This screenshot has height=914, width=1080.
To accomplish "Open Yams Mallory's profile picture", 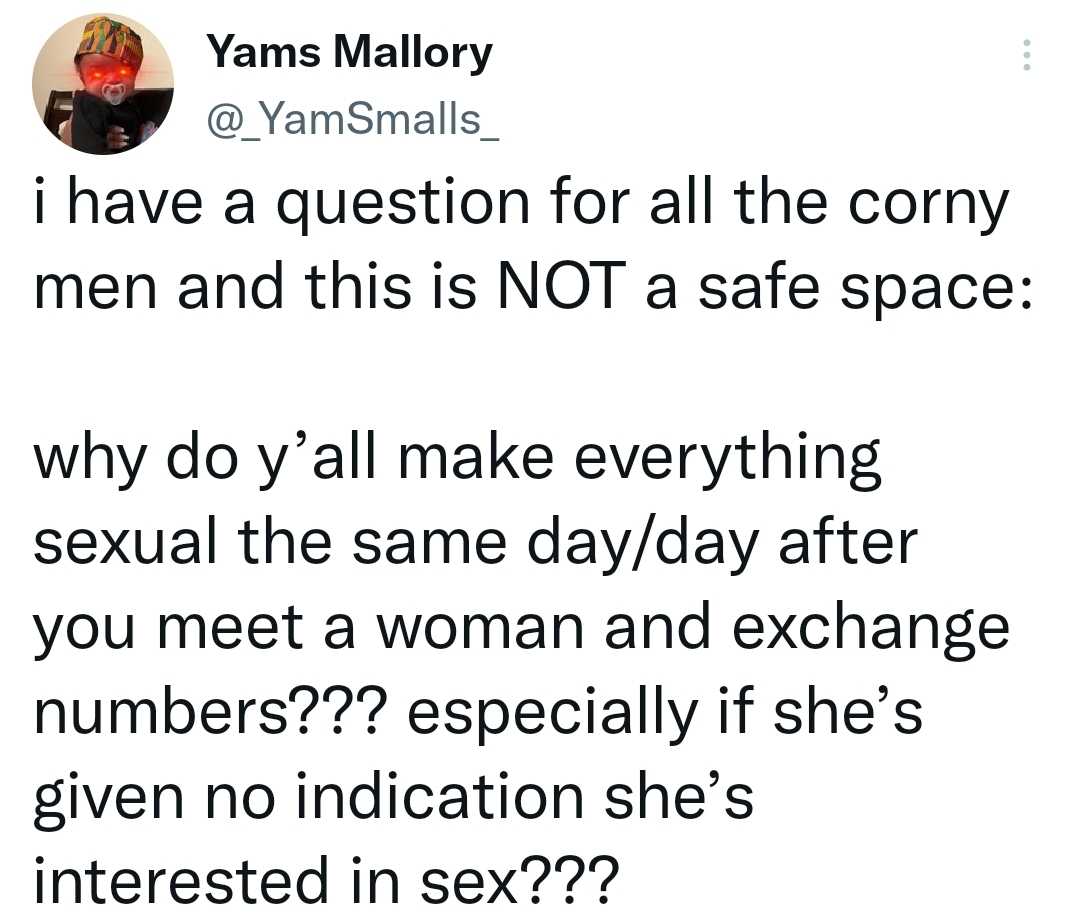I will tap(103, 84).
